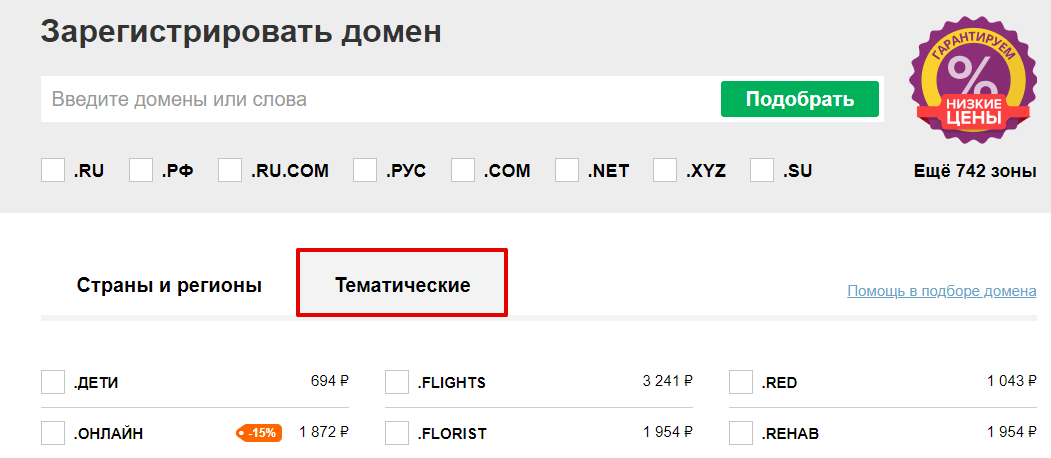The width and height of the screenshot is (1051, 458).
Task: Expand the "Ещё 742 зоны" zone list
Action: [x=974, y=171]
